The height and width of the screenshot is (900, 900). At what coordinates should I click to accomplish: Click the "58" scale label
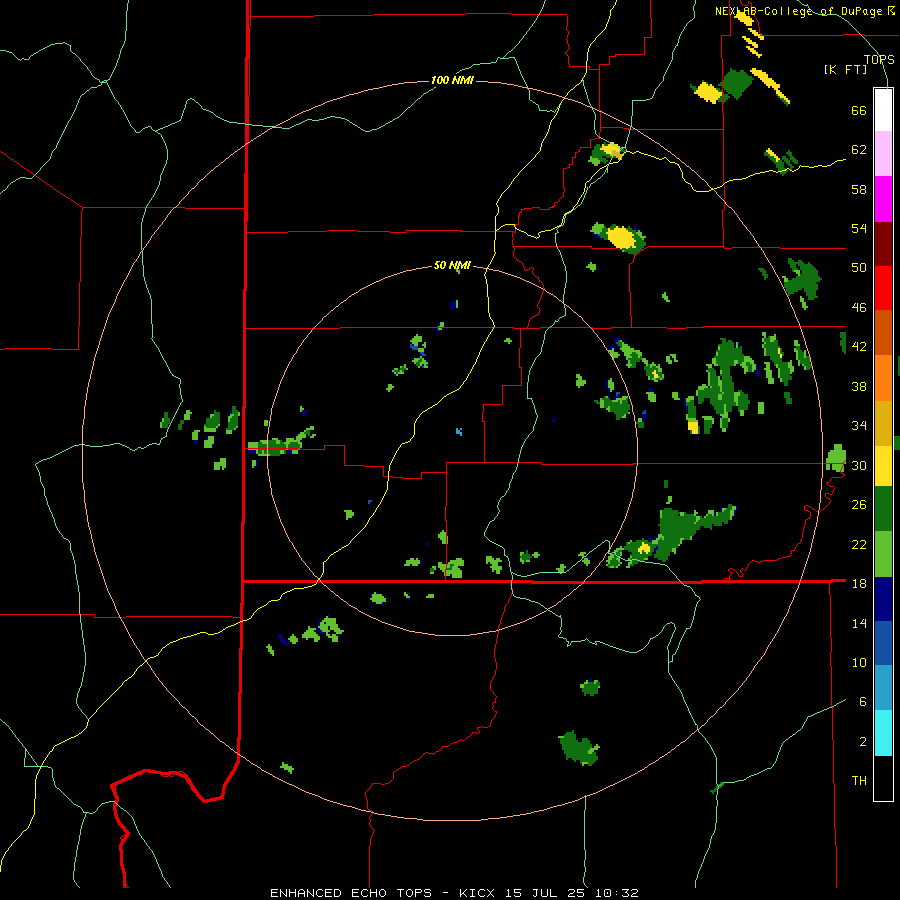(x=859, y=189)
